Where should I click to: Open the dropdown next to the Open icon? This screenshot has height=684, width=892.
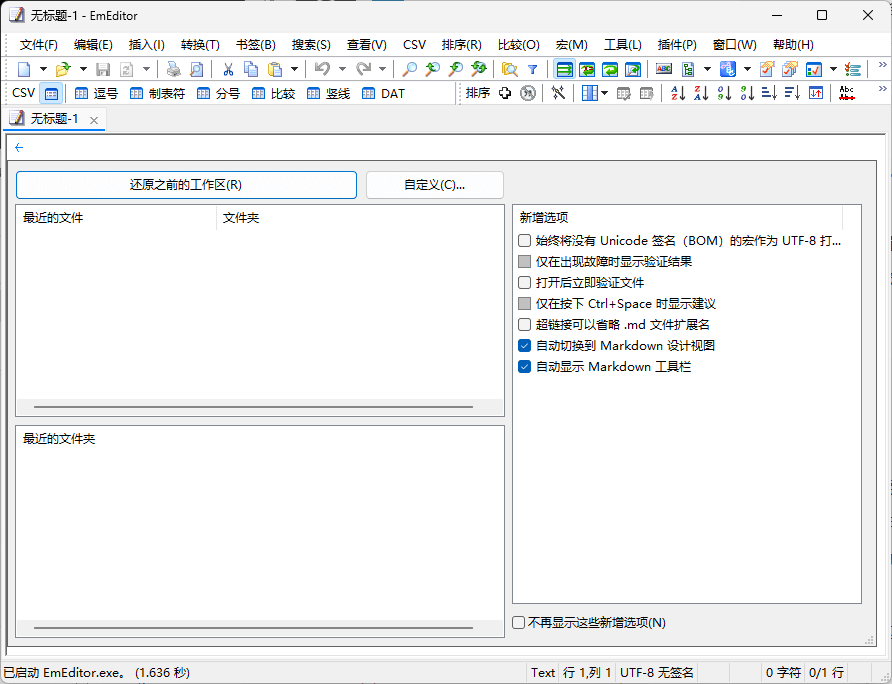[84, 68]
